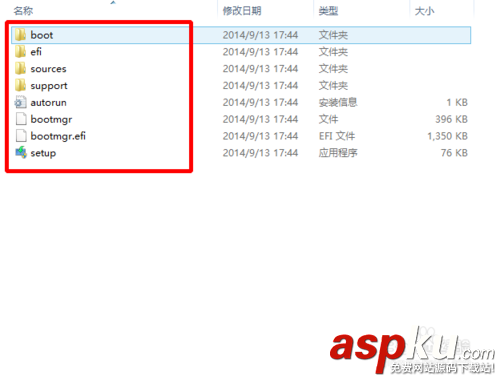Select the file name 'bootmgr'
500x380 pixels.
[x=51, y=119]
